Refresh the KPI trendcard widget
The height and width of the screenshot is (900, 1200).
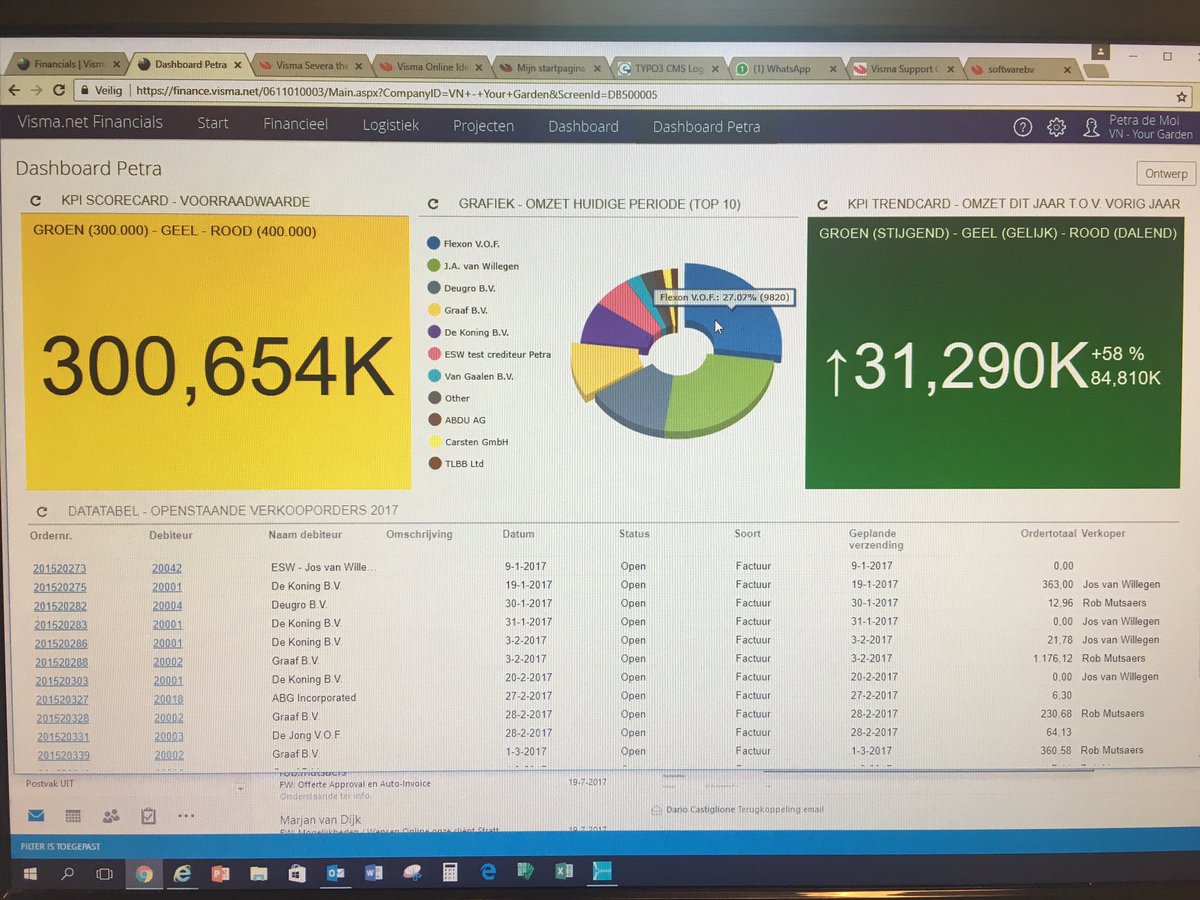tap(823, 203)
